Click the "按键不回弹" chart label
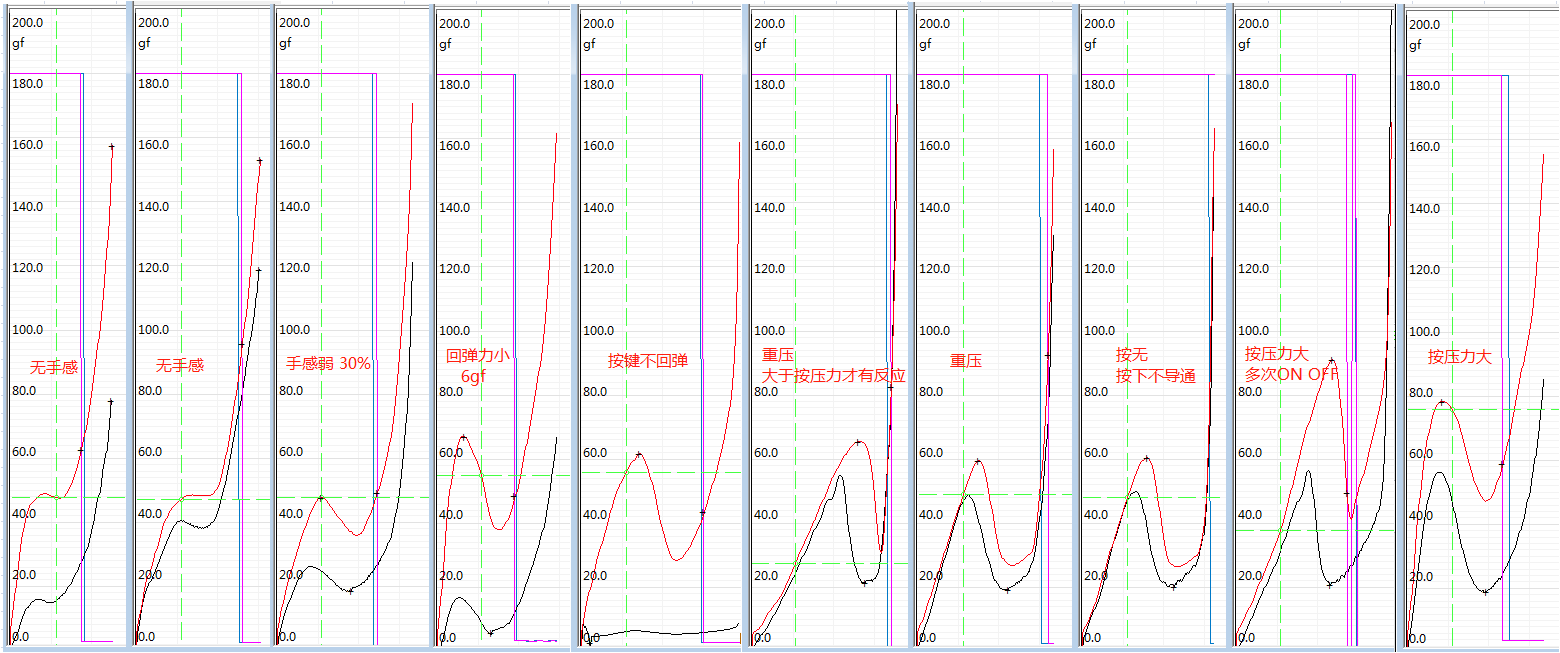 pyautogui.click(x=648, y=360)
